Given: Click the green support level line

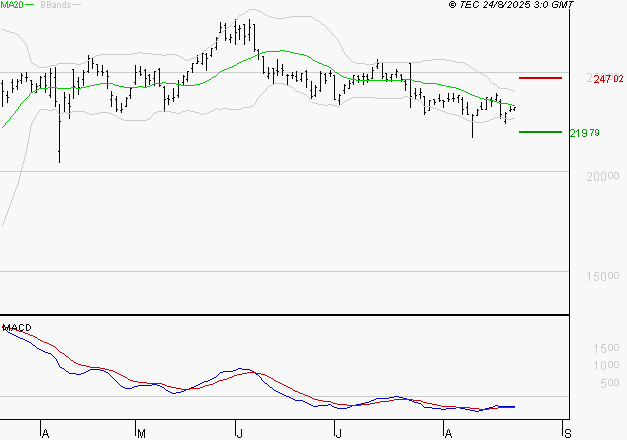Looking at the screenshot, I should [x=540, y=132].
